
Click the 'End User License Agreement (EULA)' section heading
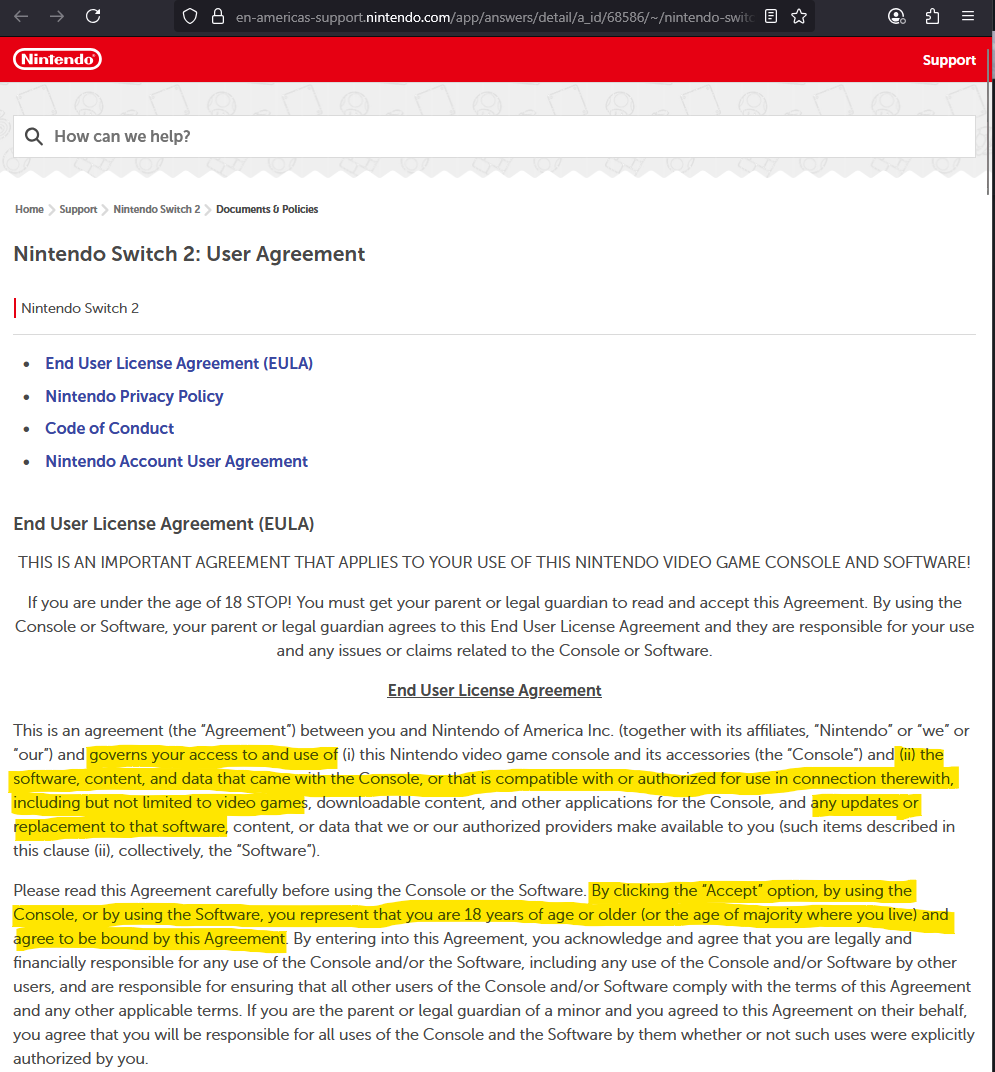[164, 524]
